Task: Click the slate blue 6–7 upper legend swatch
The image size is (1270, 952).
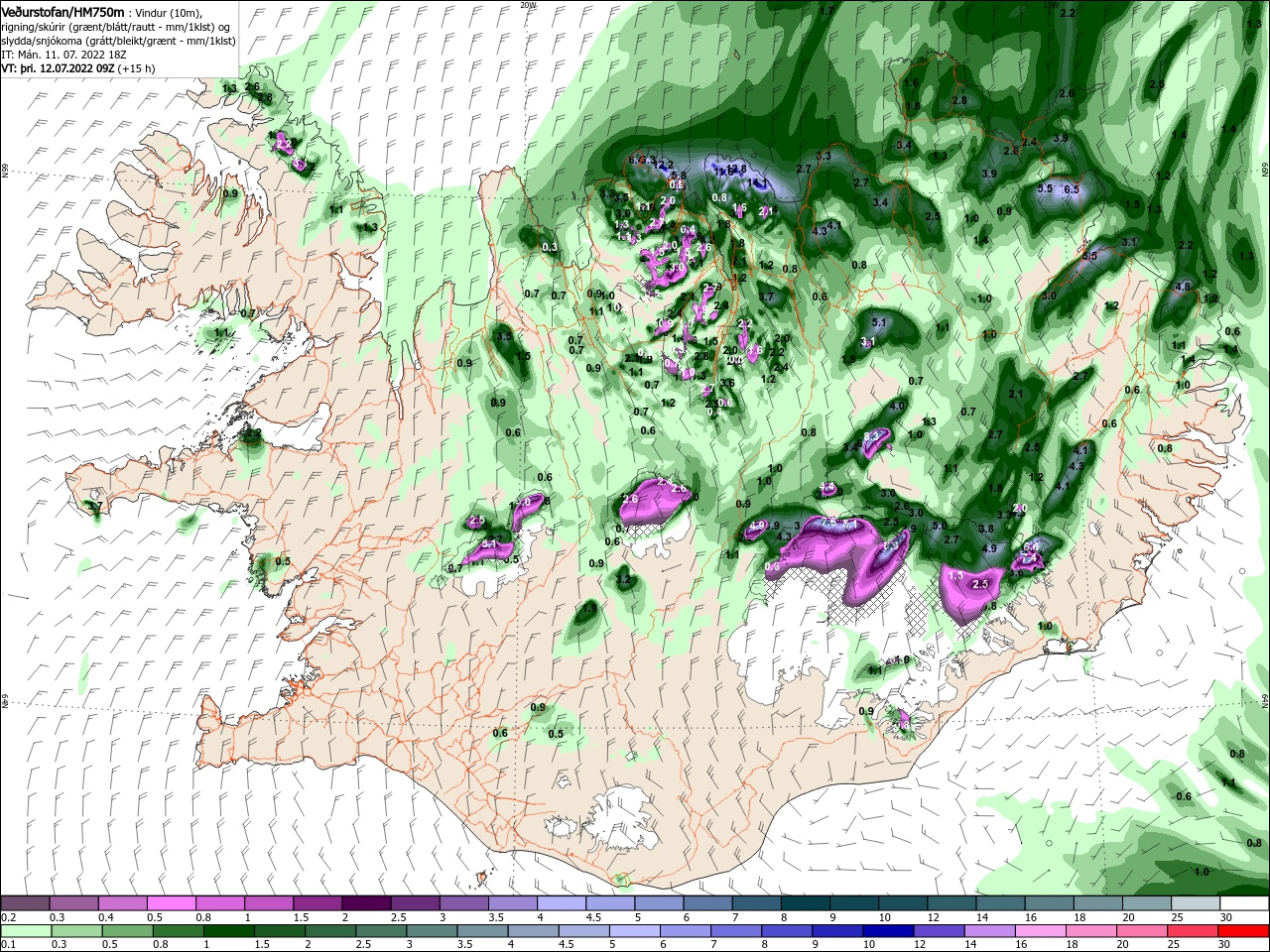Action: pyautogui.click(x=707, y=903)
